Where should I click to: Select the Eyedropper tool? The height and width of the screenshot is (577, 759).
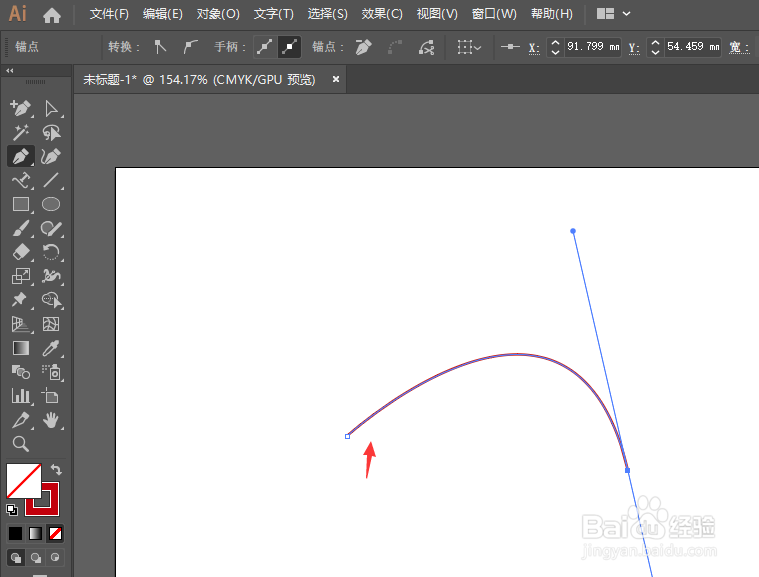point(51,348)
